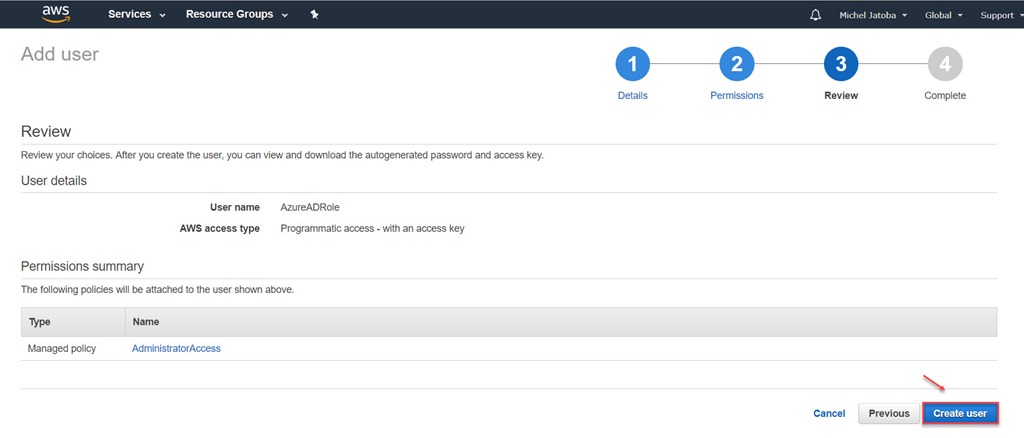Click the 'Review your choices' description text

point(282,156)
